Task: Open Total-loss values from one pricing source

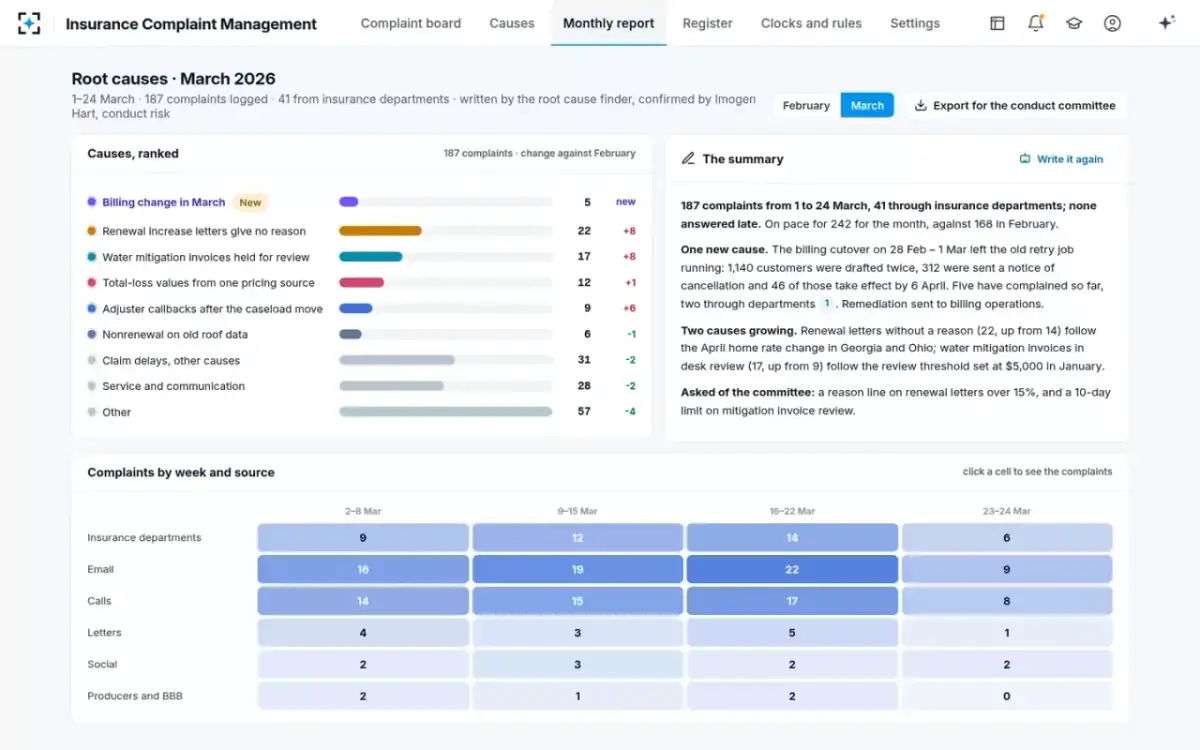Action: tap(208, 283)
